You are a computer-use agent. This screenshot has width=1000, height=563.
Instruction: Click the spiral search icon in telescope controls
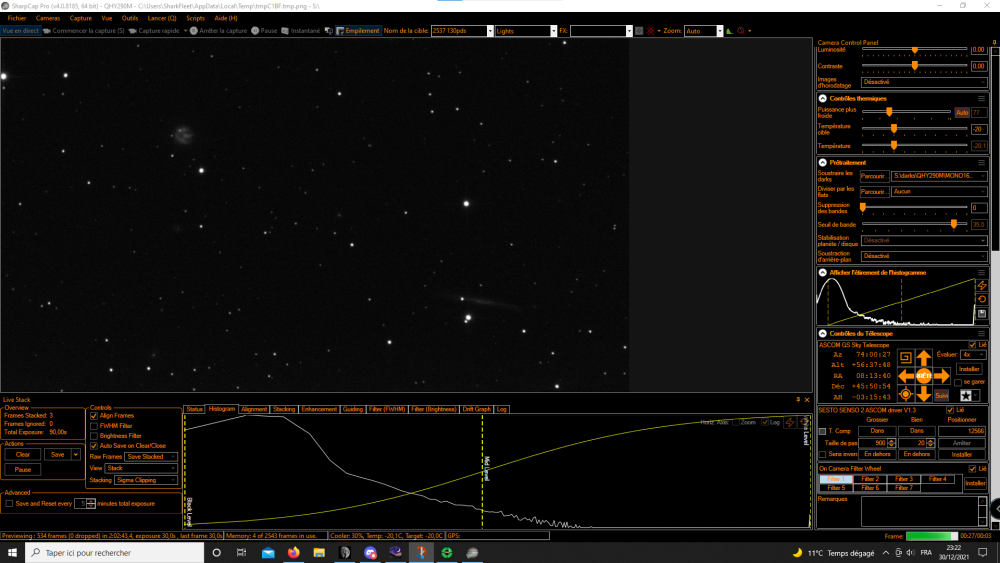pyautogui.click(x=905, y=358)
